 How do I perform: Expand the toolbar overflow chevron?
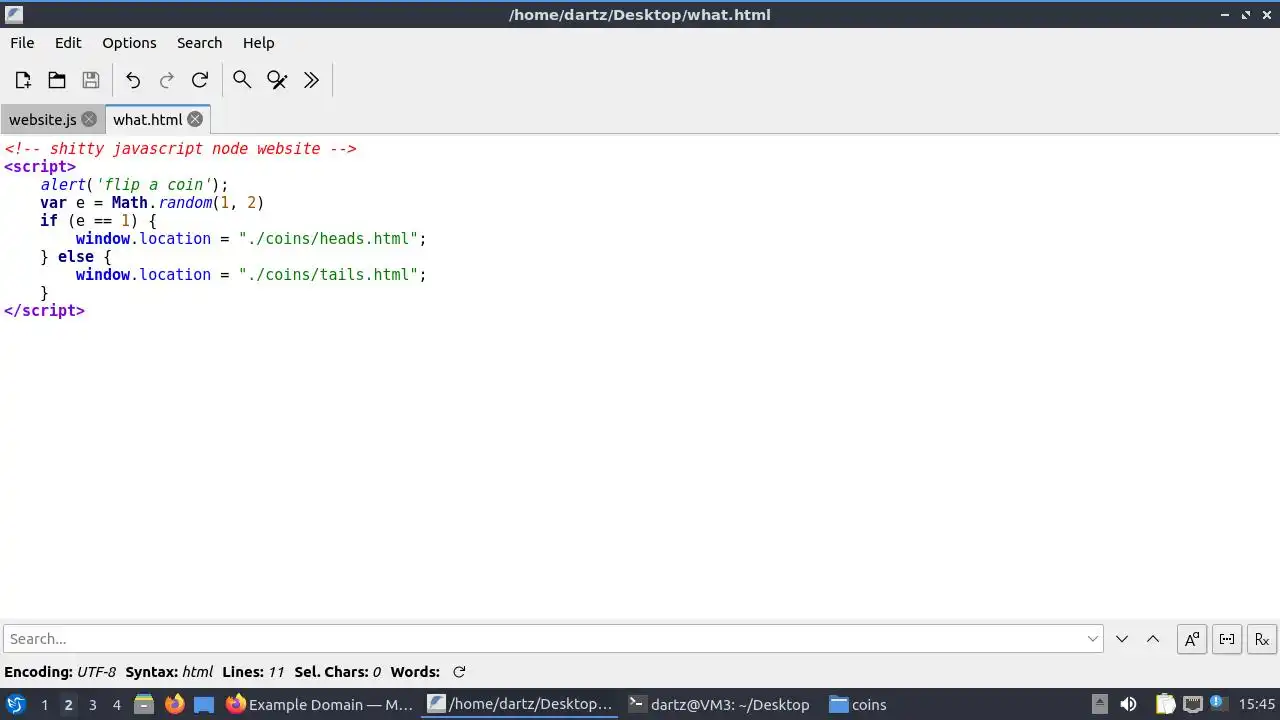[x=311, y=80]
